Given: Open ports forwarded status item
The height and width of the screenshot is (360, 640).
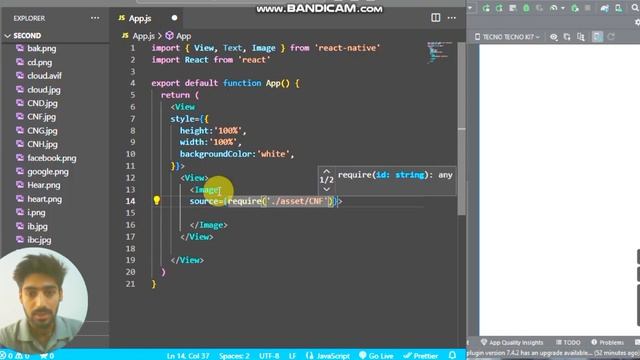Looking at the screenshot, I should (x=47, y=356).
